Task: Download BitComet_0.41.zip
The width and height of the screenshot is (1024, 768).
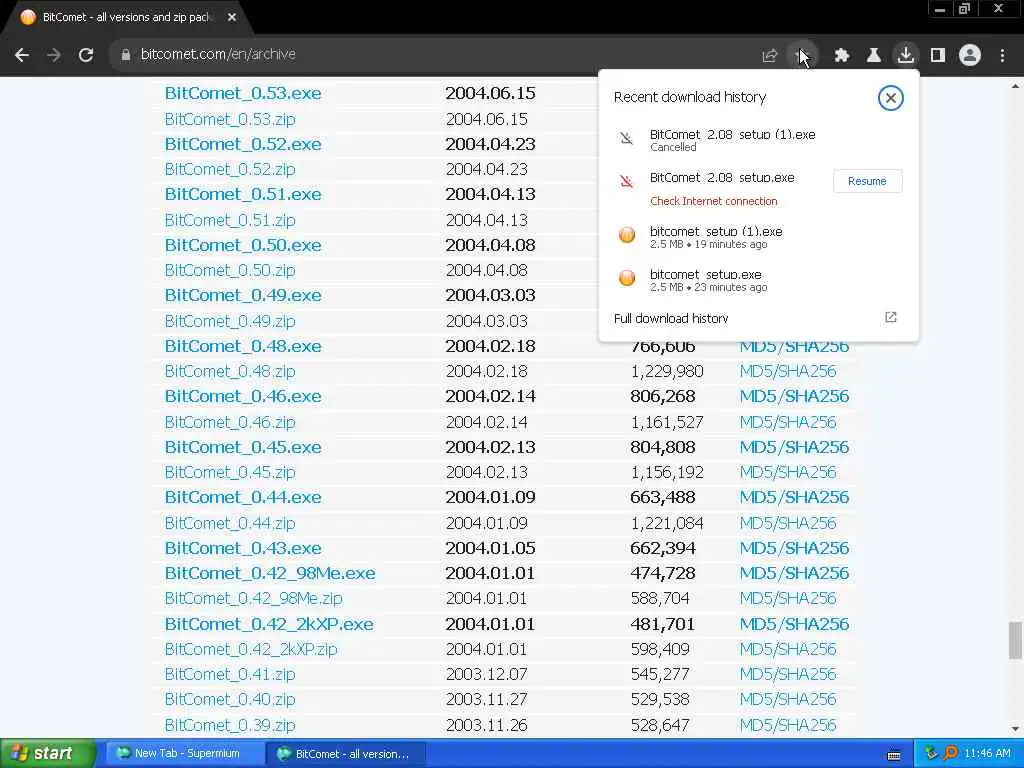Action: point(230,675)
